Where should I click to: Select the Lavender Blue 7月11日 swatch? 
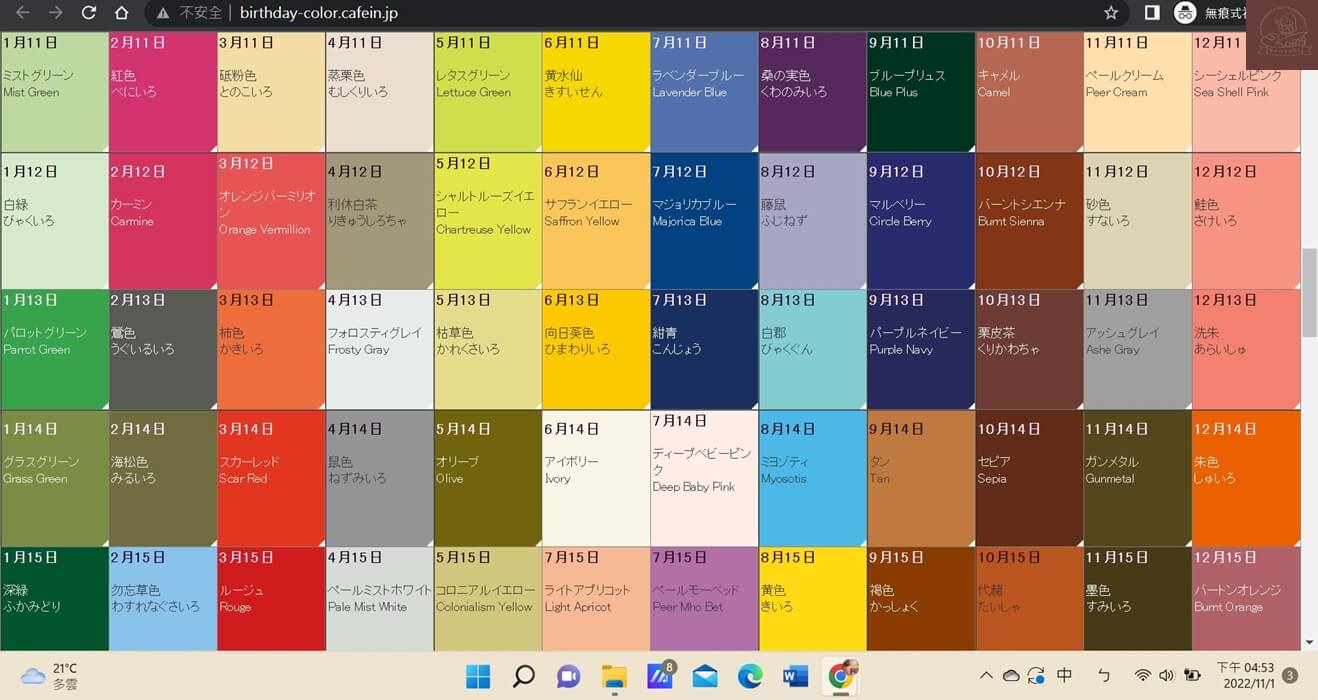click(704, 92)
